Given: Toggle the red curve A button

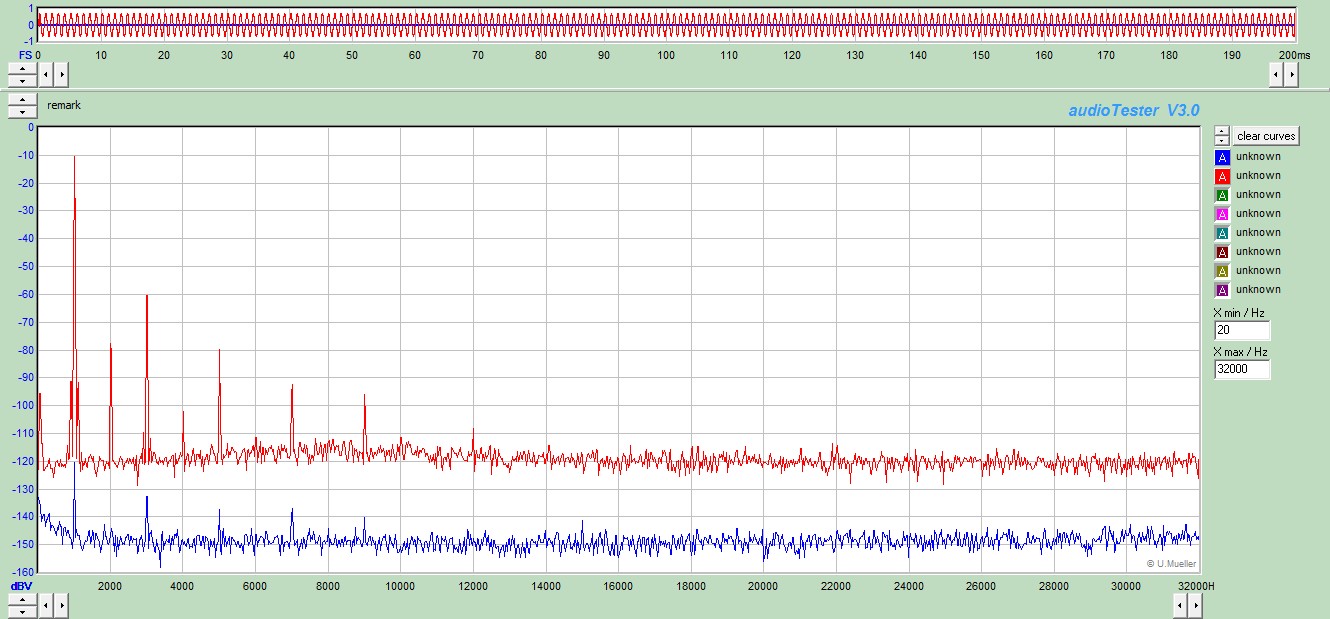Looking at the screenshot, I should (x=1221, y=176).
